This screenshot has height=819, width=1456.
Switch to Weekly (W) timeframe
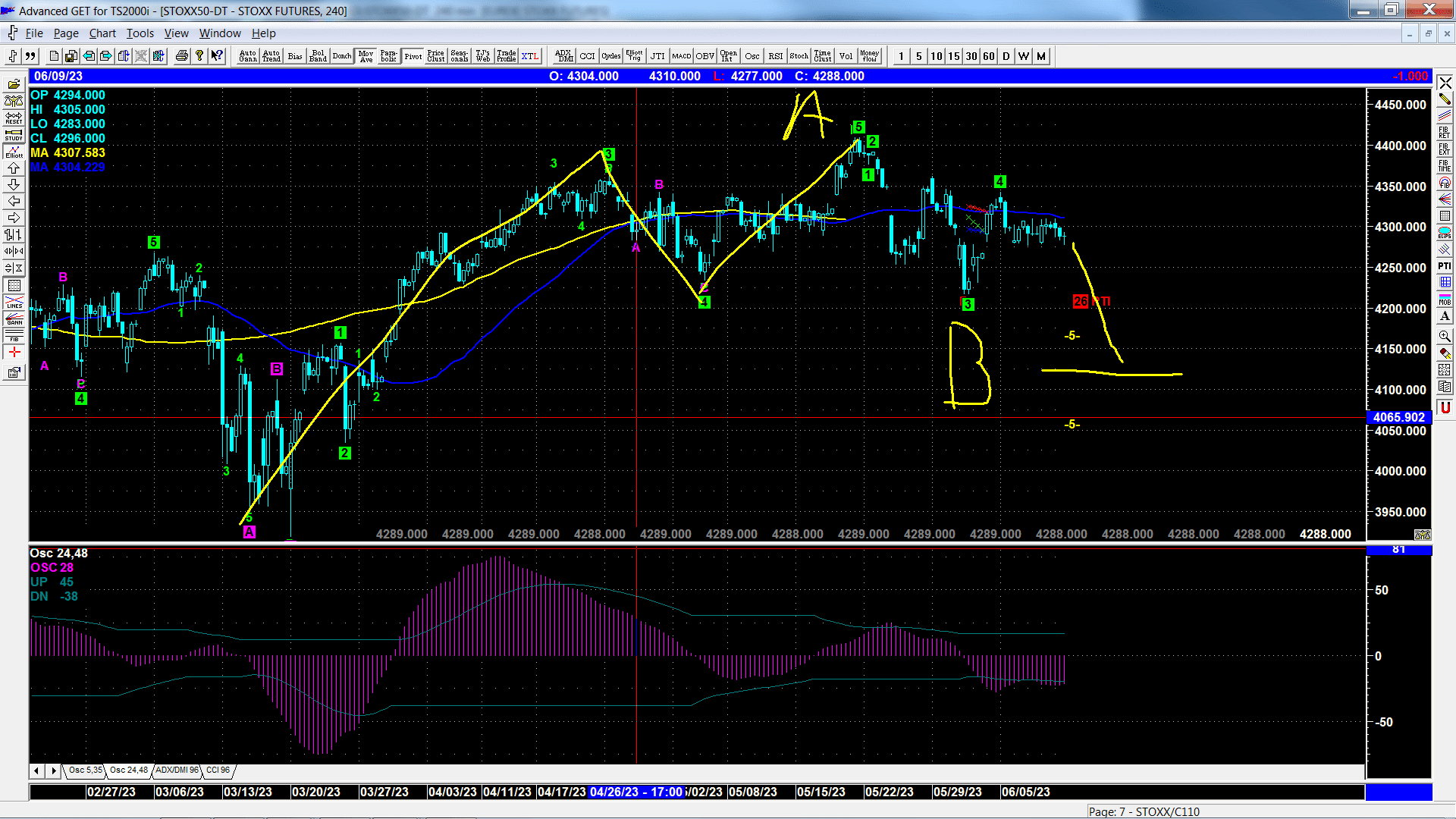pos(1023,56)
